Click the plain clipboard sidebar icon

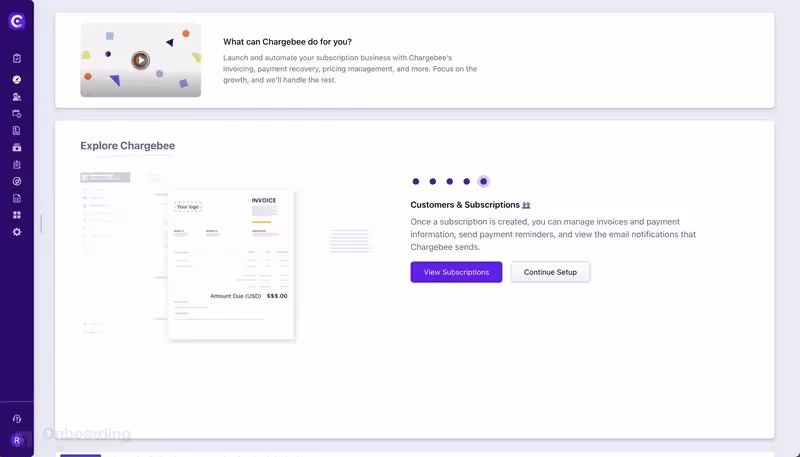pyautogui.click(x=17, y=165)
